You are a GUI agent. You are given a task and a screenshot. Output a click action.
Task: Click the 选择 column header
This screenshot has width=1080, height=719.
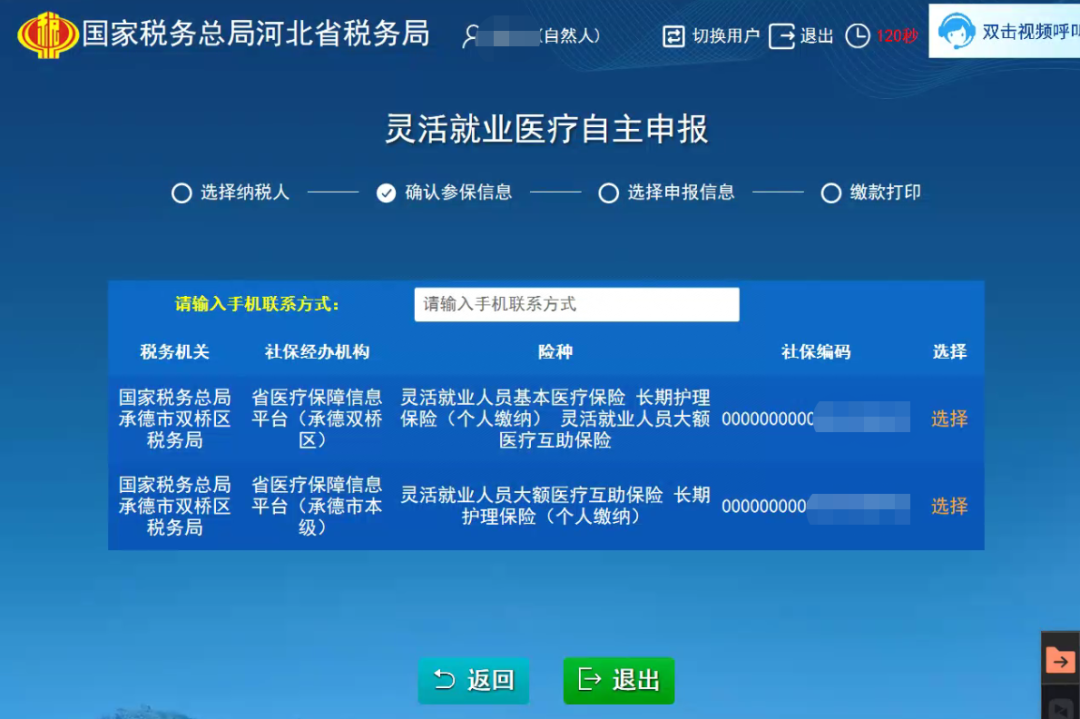pos(949,352)
